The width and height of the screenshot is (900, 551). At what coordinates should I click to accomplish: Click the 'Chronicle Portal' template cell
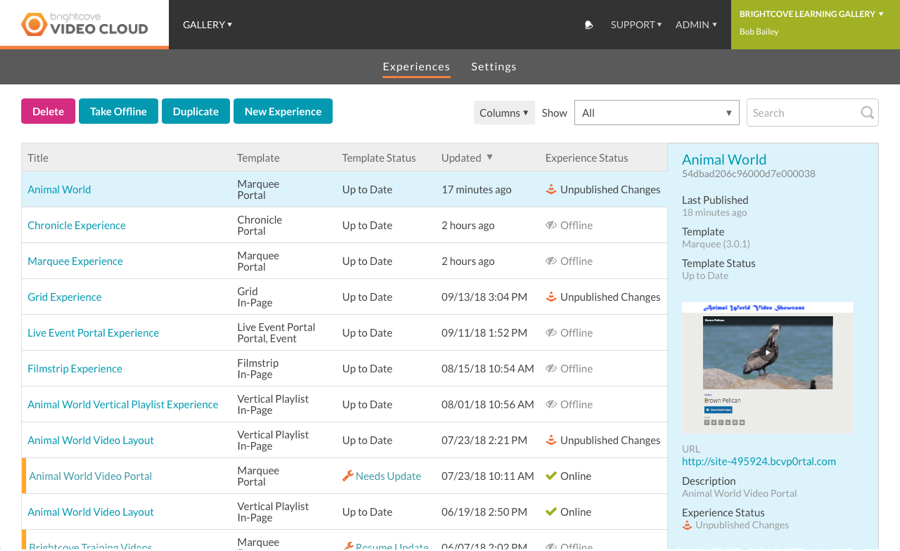click(259, 225)
